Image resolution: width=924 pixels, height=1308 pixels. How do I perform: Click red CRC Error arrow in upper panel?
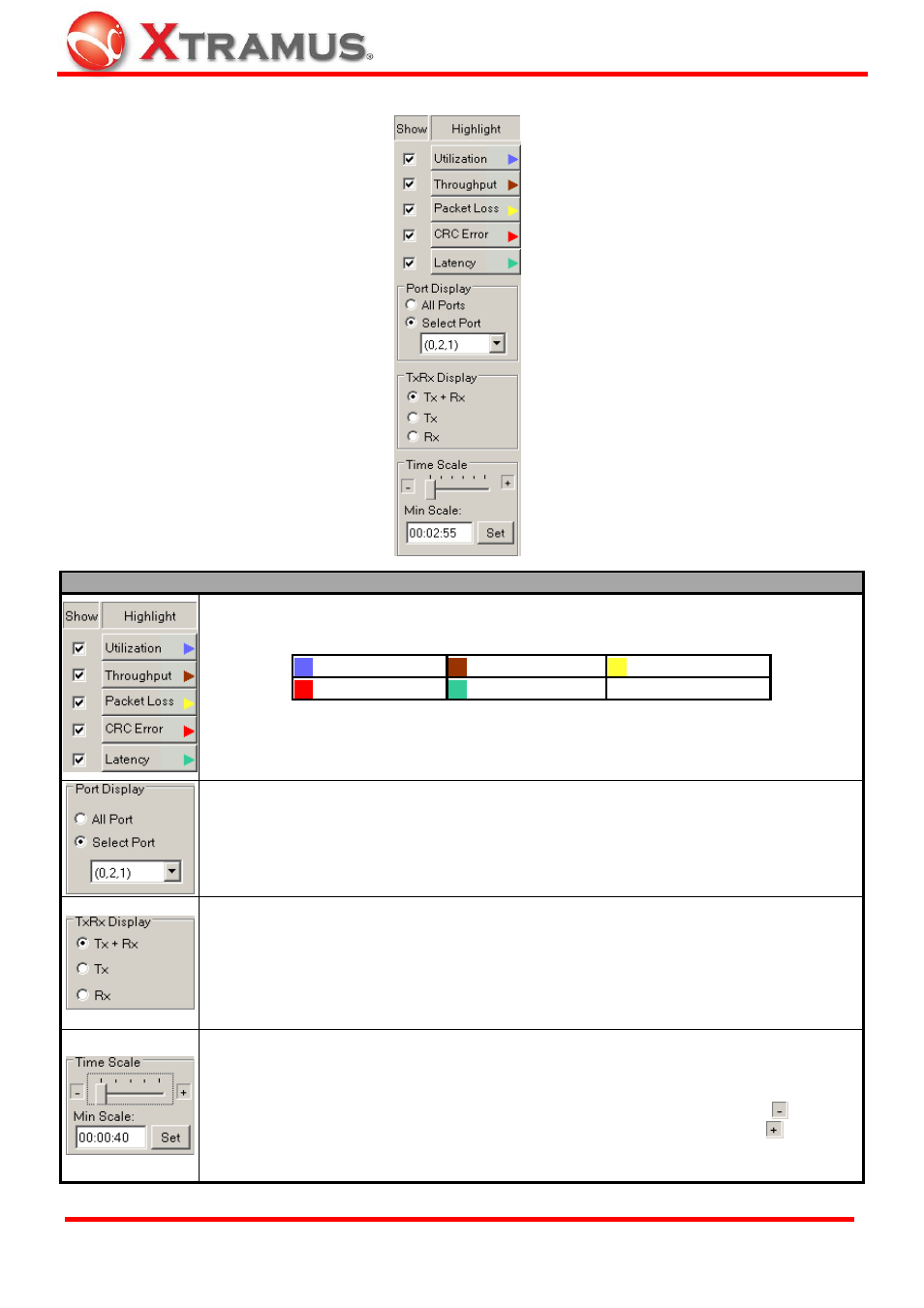(x=512, y=235)
